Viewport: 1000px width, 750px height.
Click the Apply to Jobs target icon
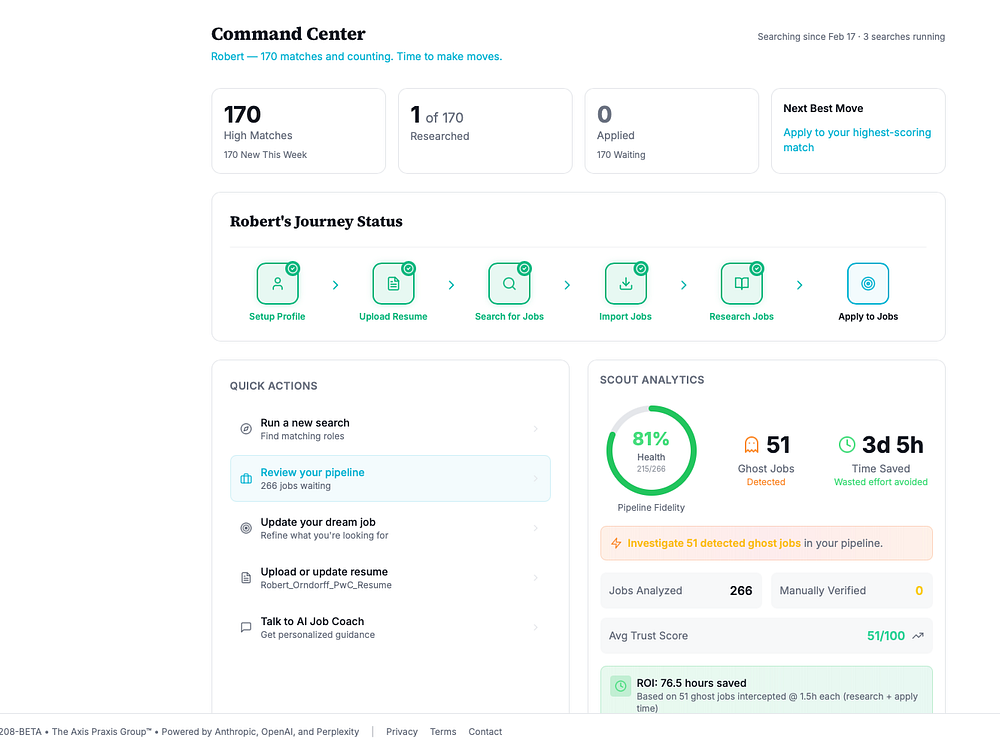pyautogui.click(x=868, y=284)
